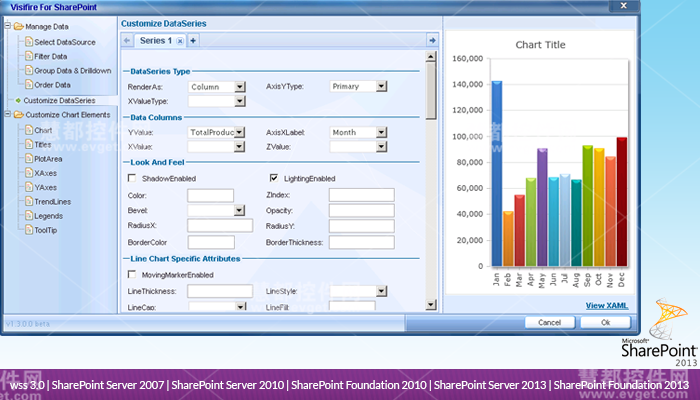Click the scrollbar up arrow
This screenshot has height=400, width=700.
(x=430, y=56)
